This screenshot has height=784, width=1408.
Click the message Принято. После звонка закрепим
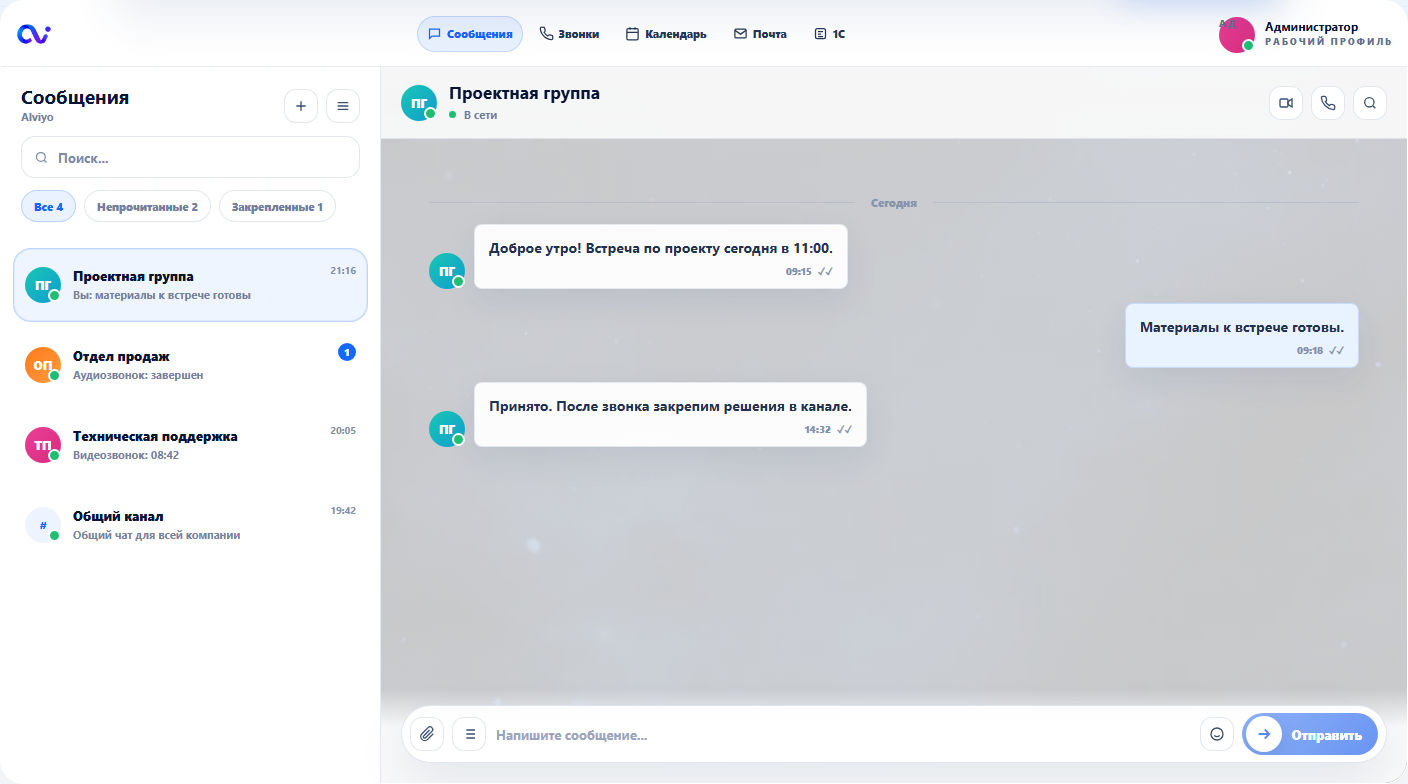670,414
